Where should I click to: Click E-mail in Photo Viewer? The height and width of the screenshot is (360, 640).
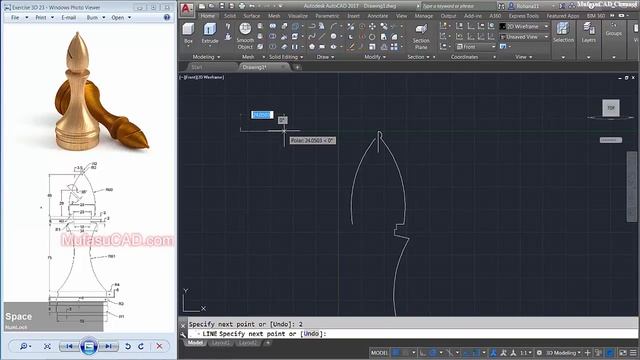click(x=69, y=18)
